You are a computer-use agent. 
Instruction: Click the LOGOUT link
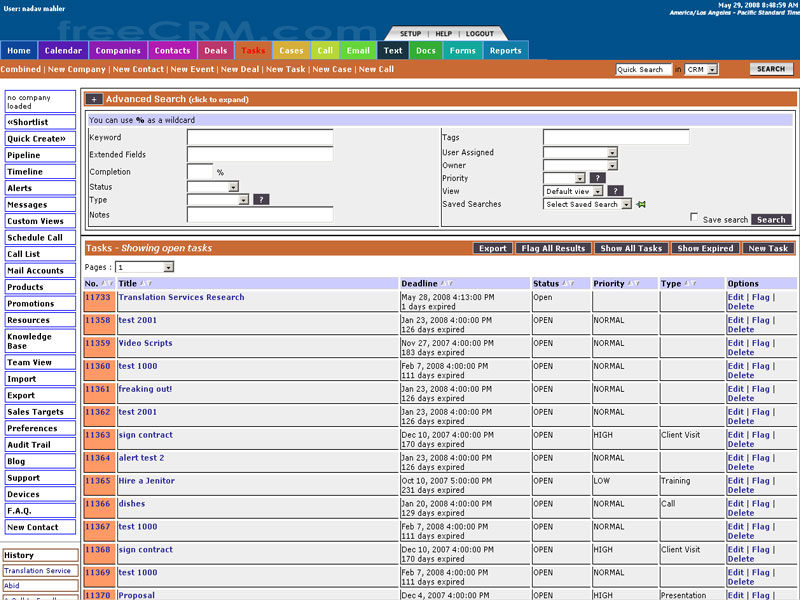coord(480,34)
